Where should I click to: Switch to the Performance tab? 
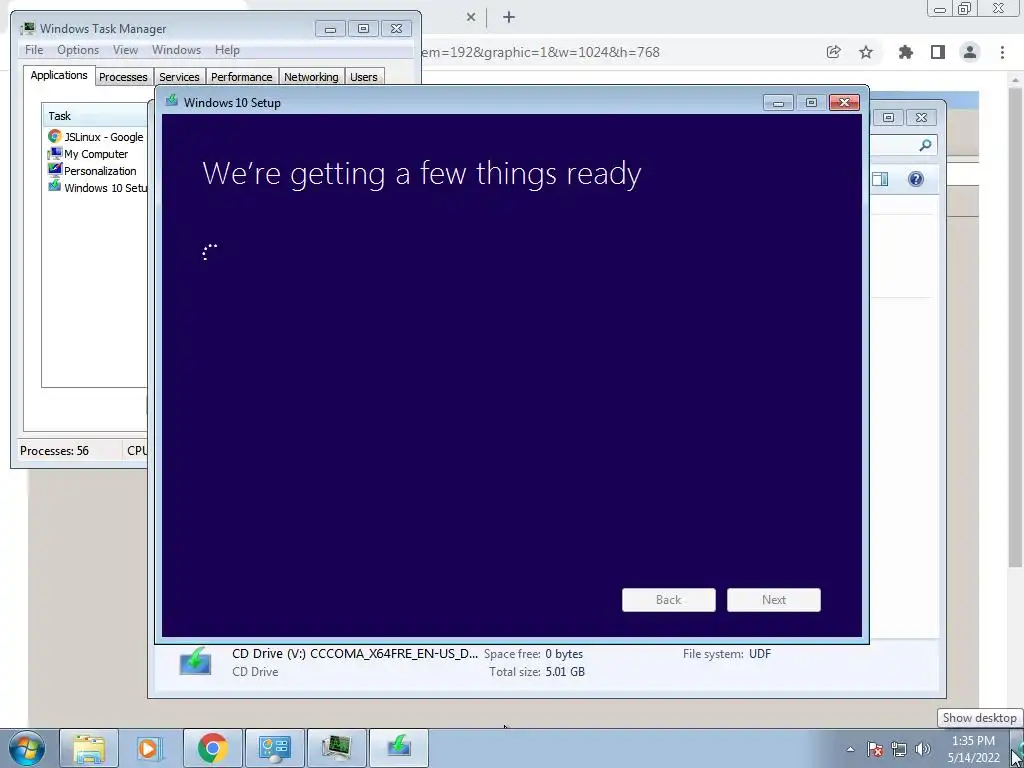coord(242,77)
